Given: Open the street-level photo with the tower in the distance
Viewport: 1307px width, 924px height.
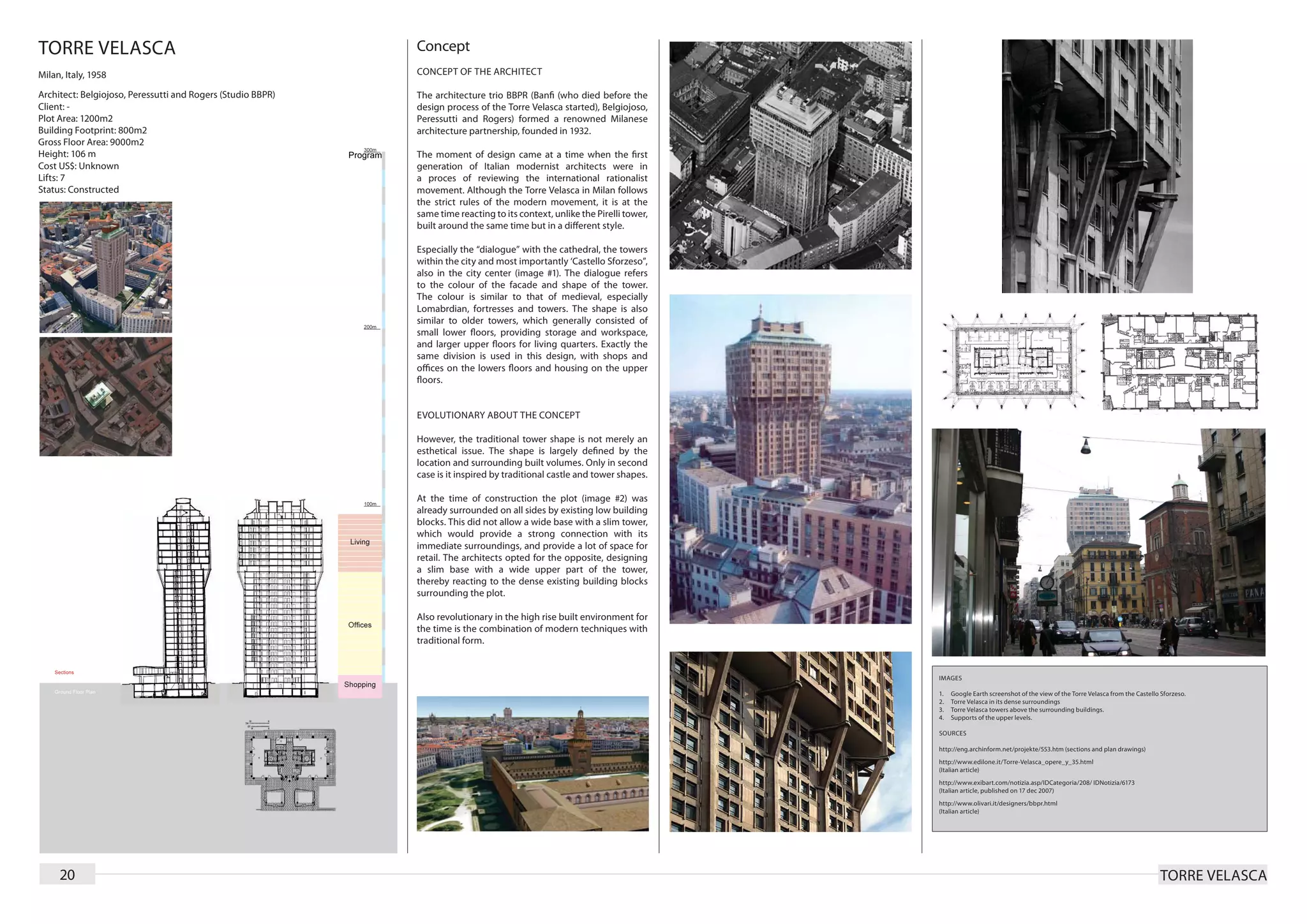Looking at the screenshot, I should click(x=1098, y=542).
